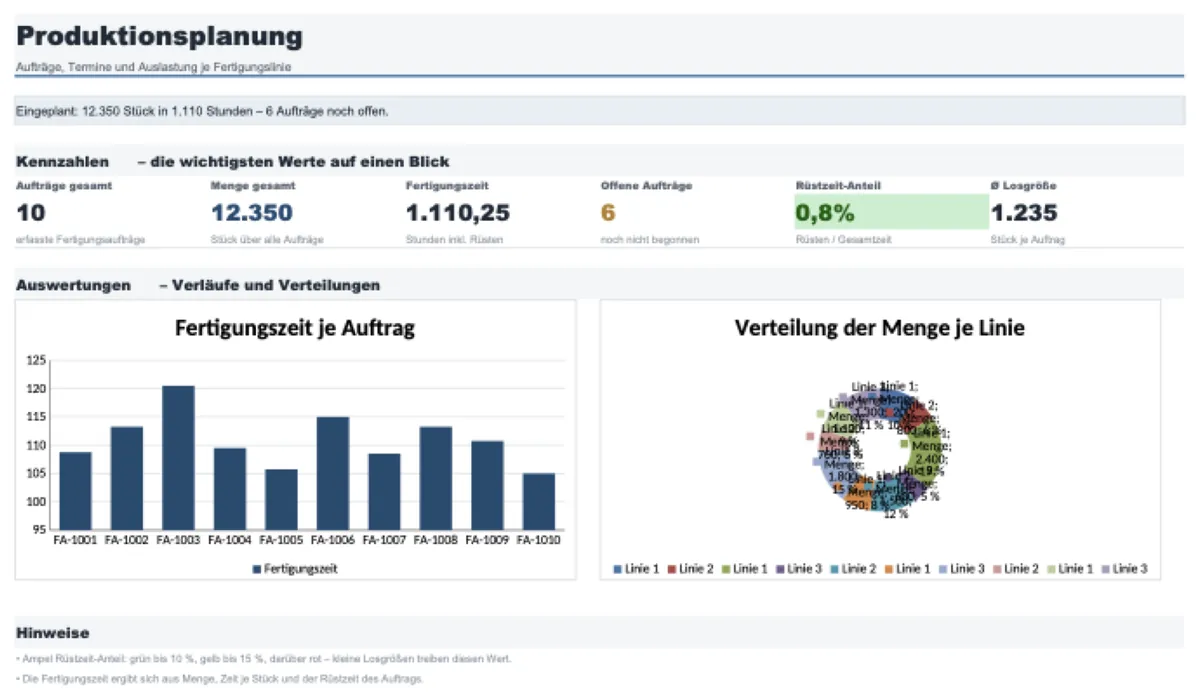Click the note 'Die Fertigungszeit ergibt sich aus Menge'
The image size is (1200, 699).
[x=219, y=679]
